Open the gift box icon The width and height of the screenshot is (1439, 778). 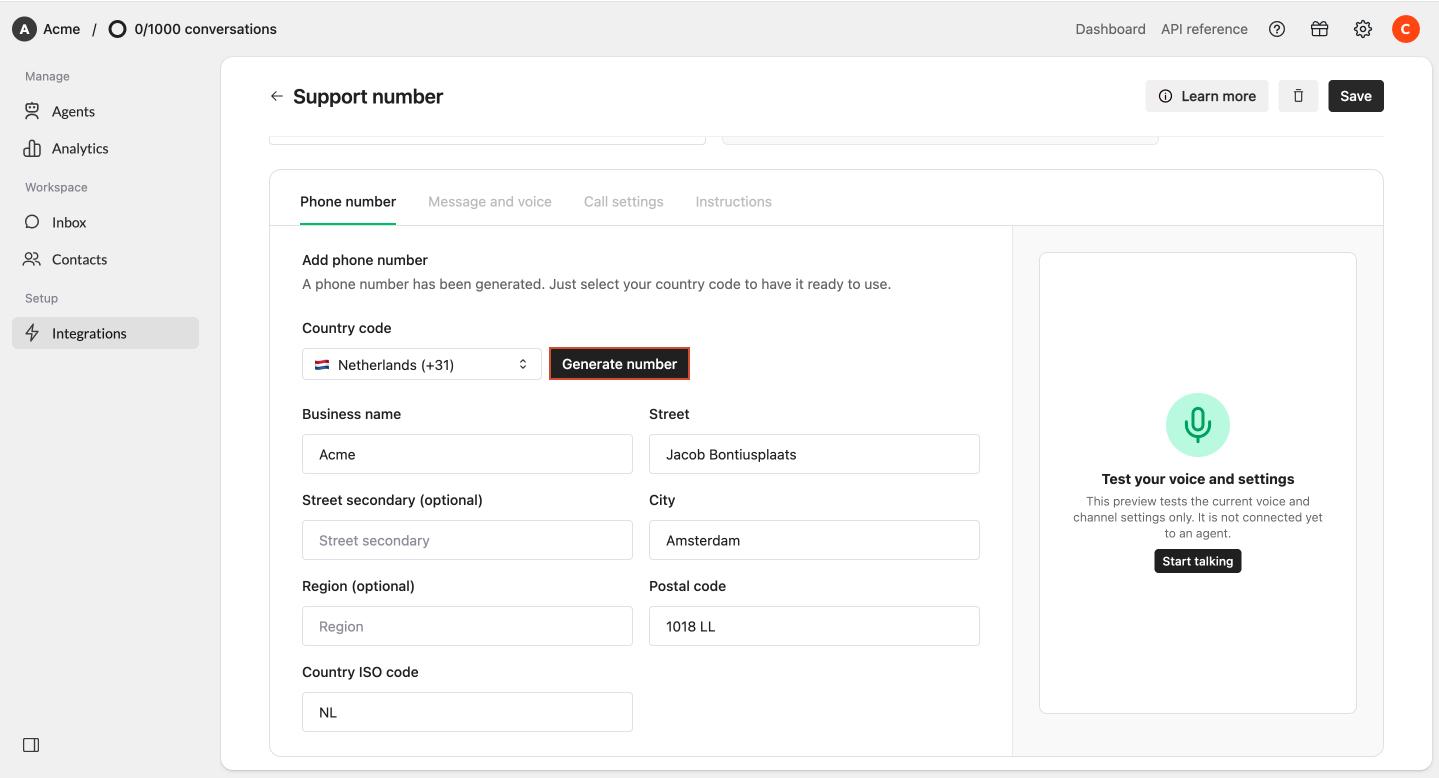pyautogui.click(x=1320, y=29)
